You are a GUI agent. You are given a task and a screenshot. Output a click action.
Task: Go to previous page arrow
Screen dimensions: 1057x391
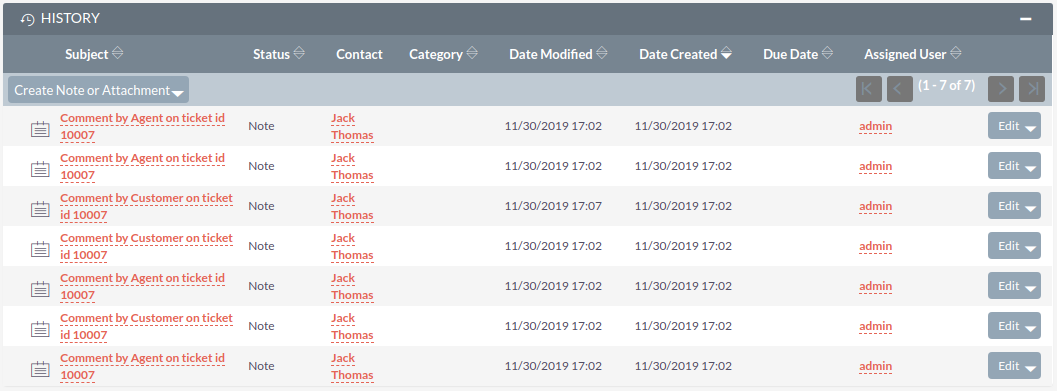tap(900, 89)
